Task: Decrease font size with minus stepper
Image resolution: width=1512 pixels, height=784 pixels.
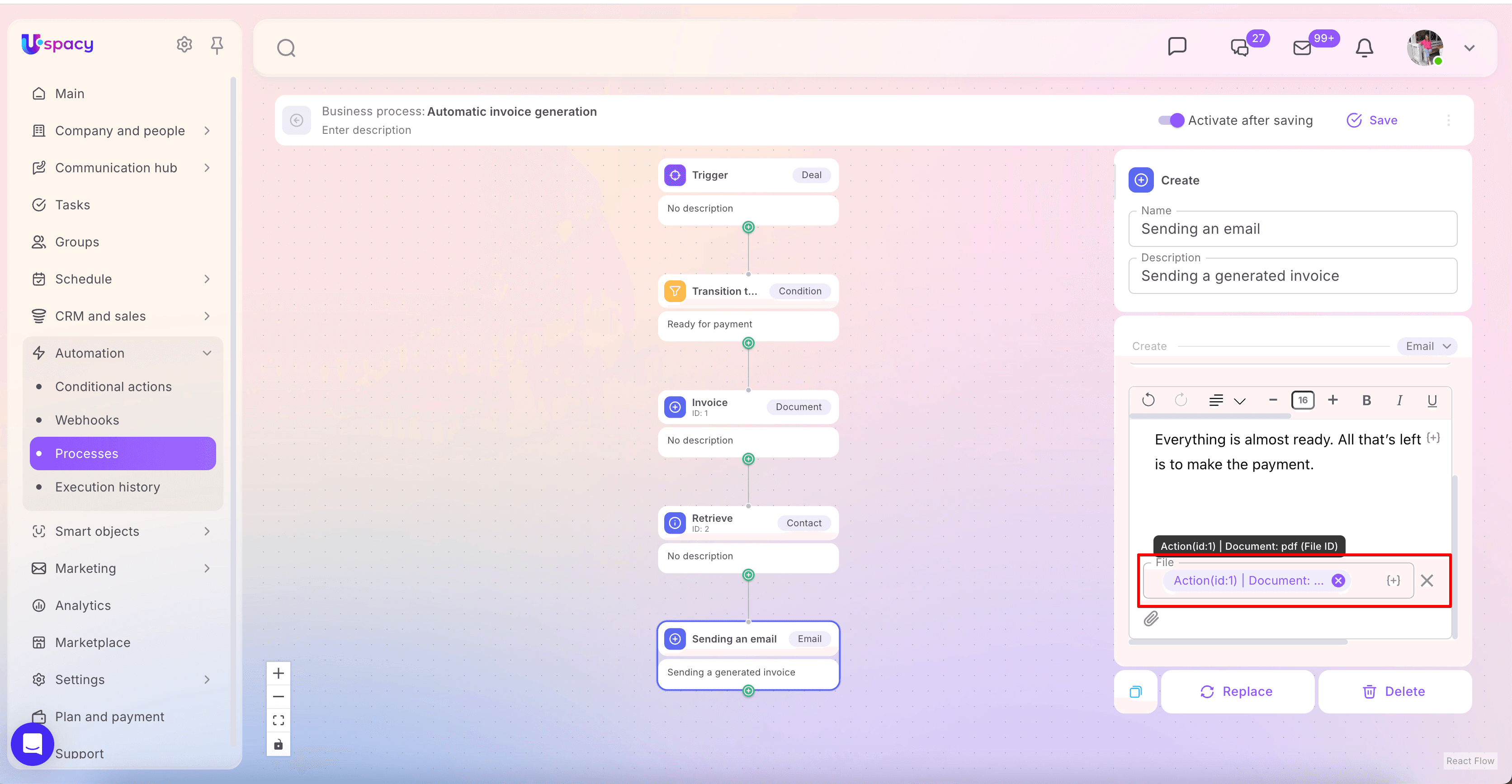Action: click(x=1272, y=400)
